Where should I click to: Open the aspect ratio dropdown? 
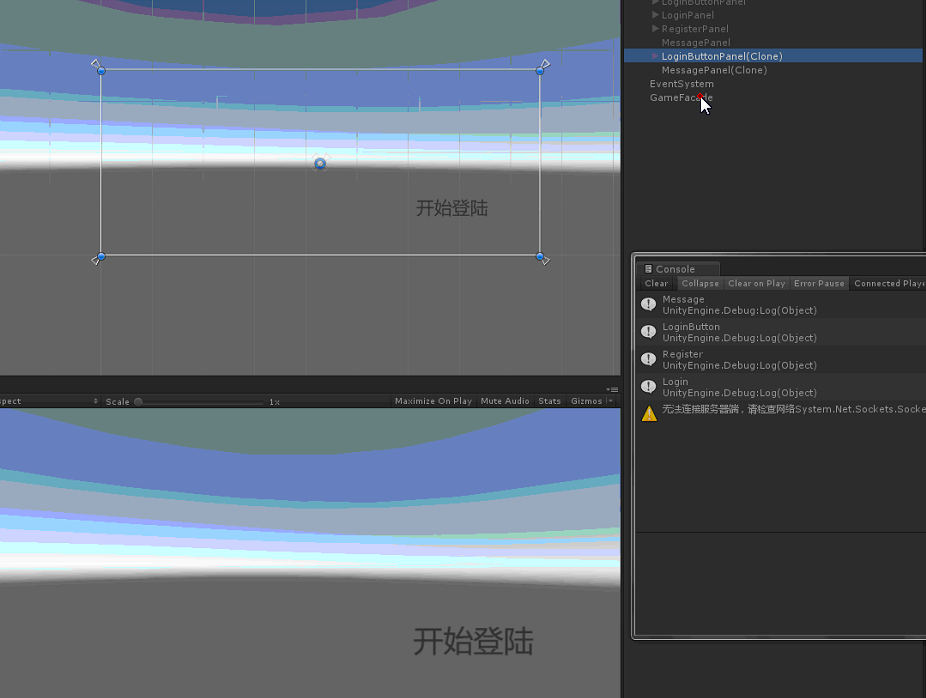[49, 401]
